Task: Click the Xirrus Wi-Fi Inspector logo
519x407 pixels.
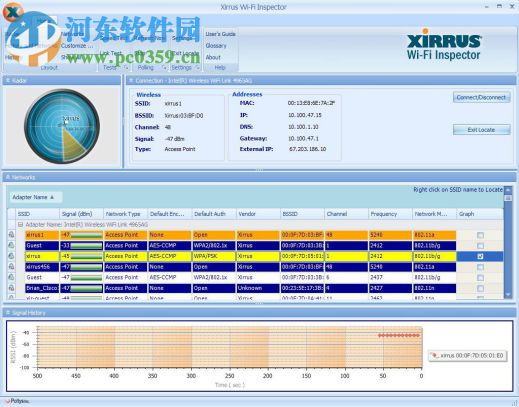Action: click(444, 45)
